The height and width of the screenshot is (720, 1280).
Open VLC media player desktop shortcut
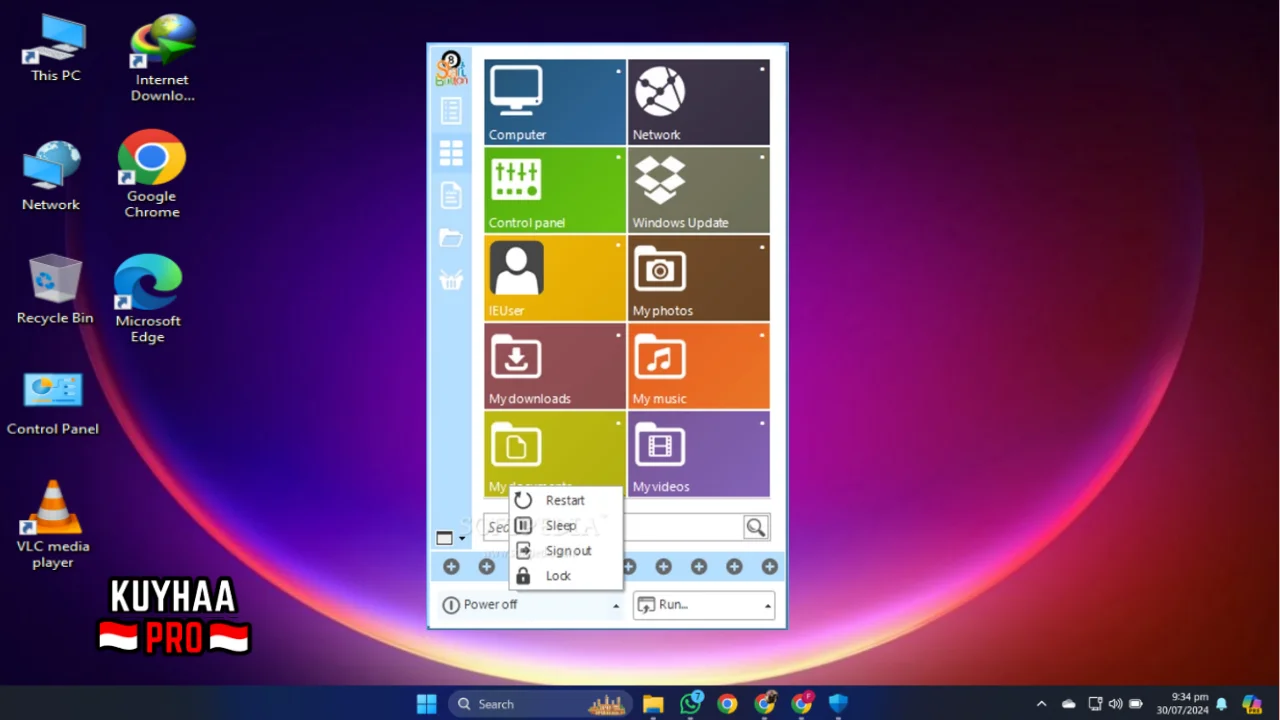click(53, 525)
